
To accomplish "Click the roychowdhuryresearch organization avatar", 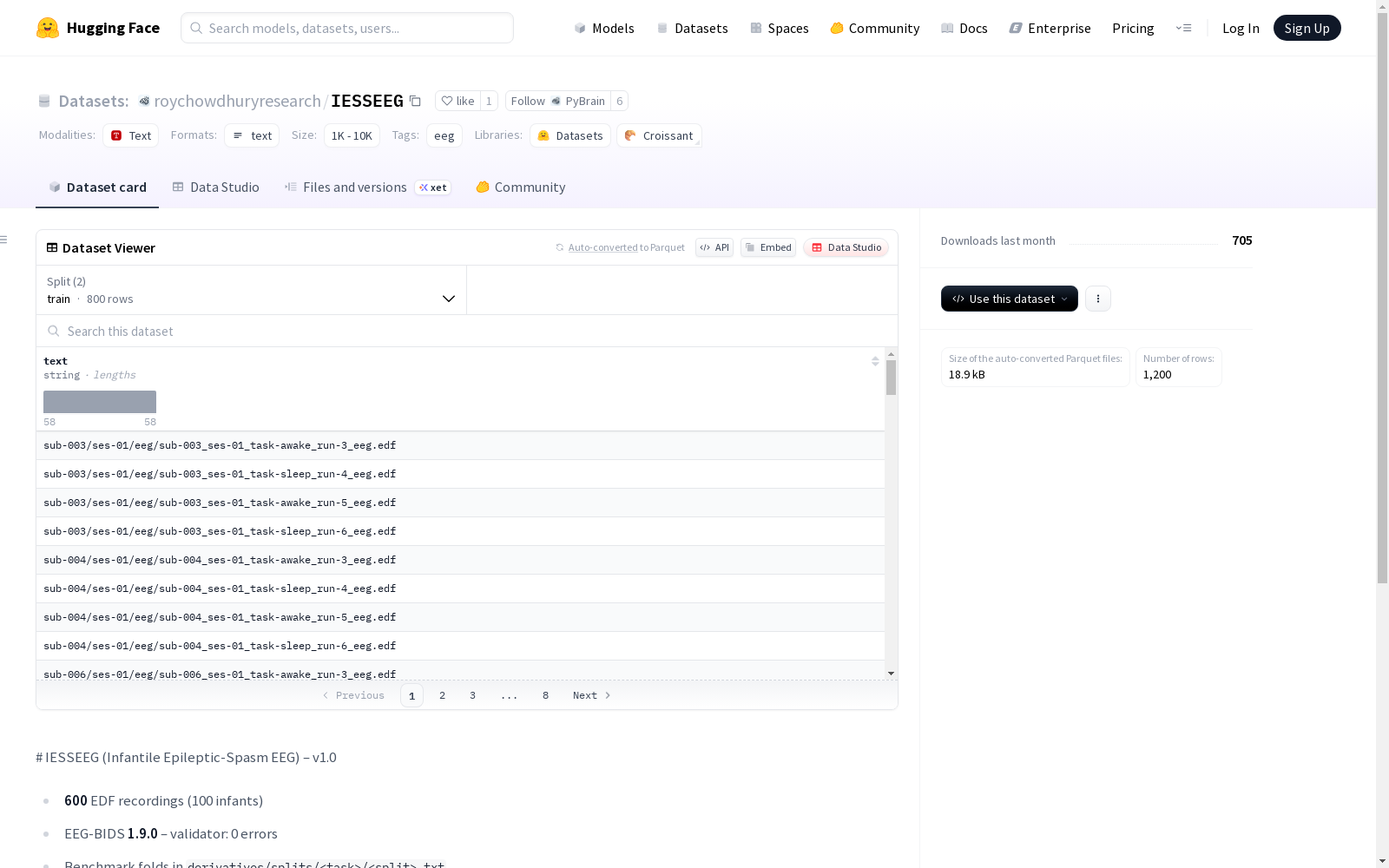I will pos(145,102).
